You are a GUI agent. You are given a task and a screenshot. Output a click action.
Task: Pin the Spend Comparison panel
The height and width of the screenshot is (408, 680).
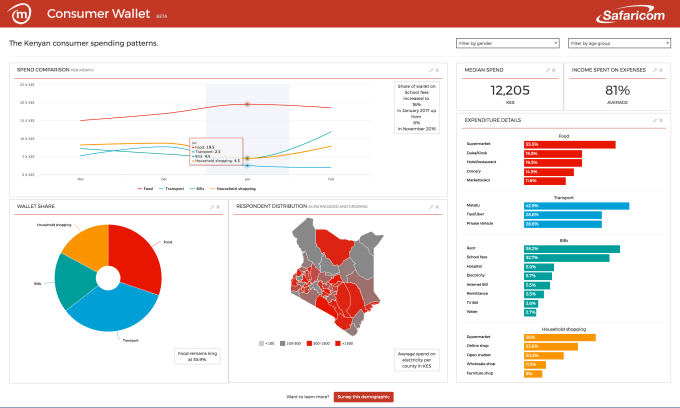click(431, 70)
